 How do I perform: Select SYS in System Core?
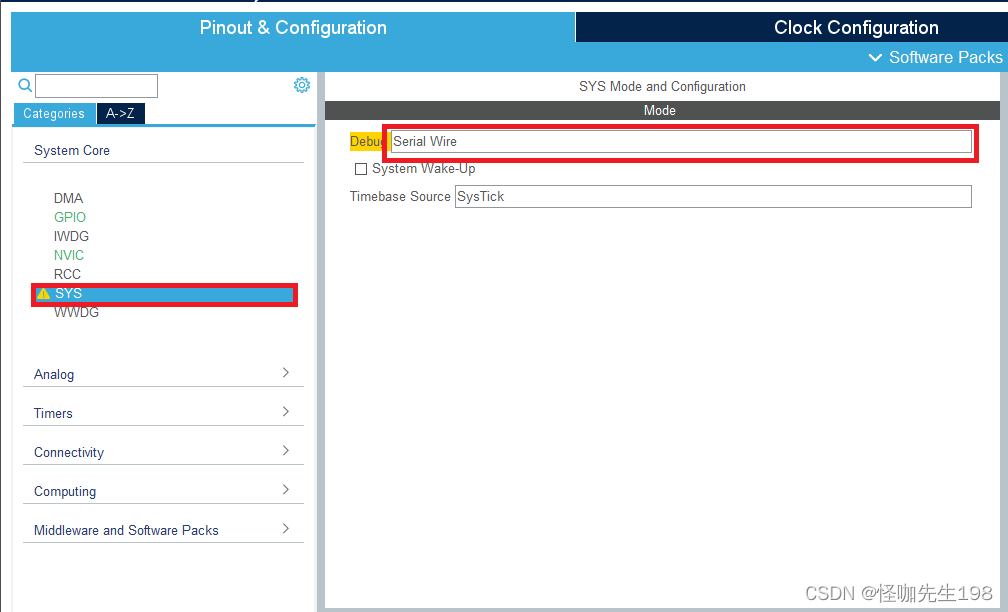(x=165, y=294)
